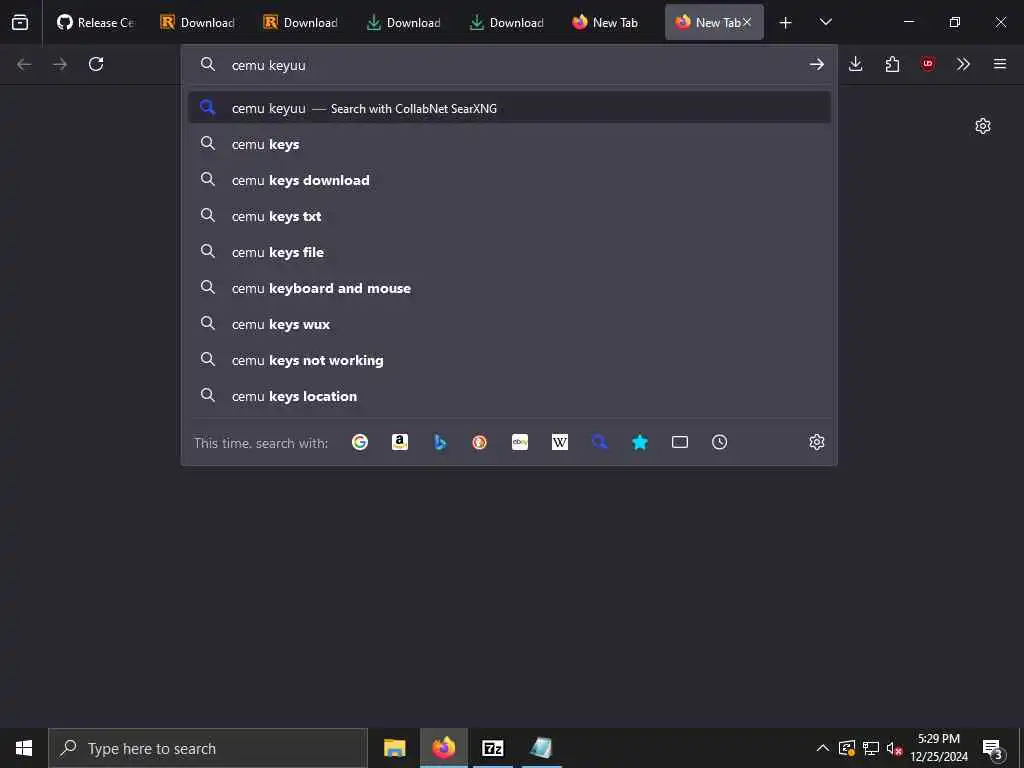Open 7-Zip from the taskbar
Viewport: 1024px width, 768px height.
[x=492, y=748]
